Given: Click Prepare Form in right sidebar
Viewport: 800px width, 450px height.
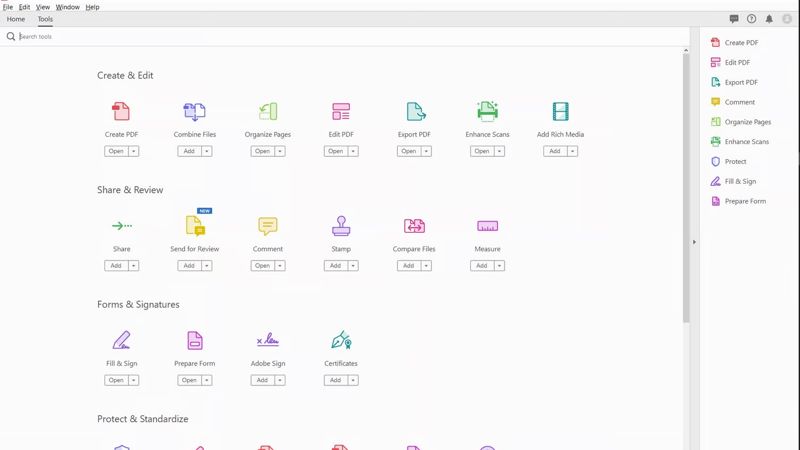Looking at the screenshot, I should point(738,201).
